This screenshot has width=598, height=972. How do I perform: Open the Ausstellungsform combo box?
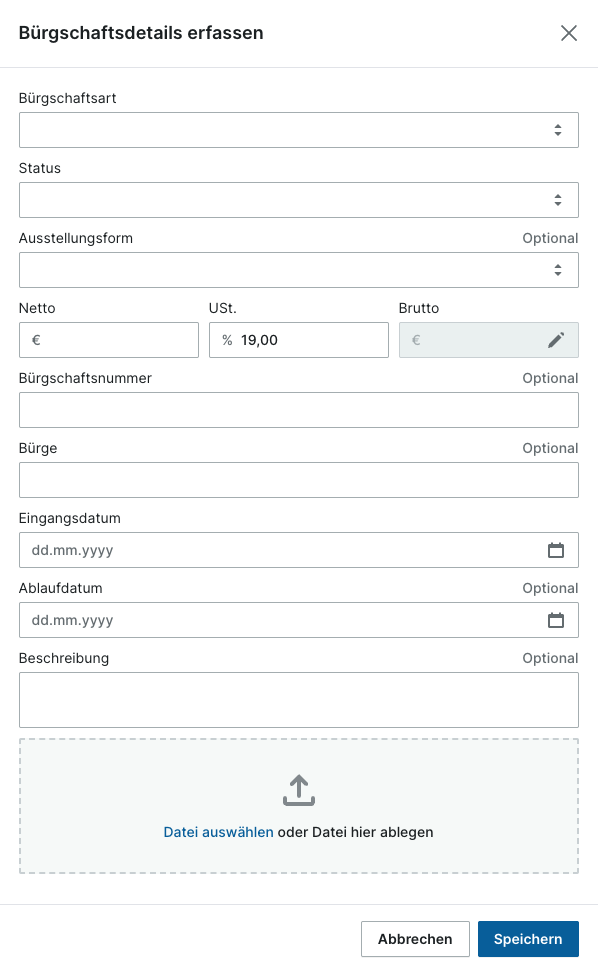point(299,270)
